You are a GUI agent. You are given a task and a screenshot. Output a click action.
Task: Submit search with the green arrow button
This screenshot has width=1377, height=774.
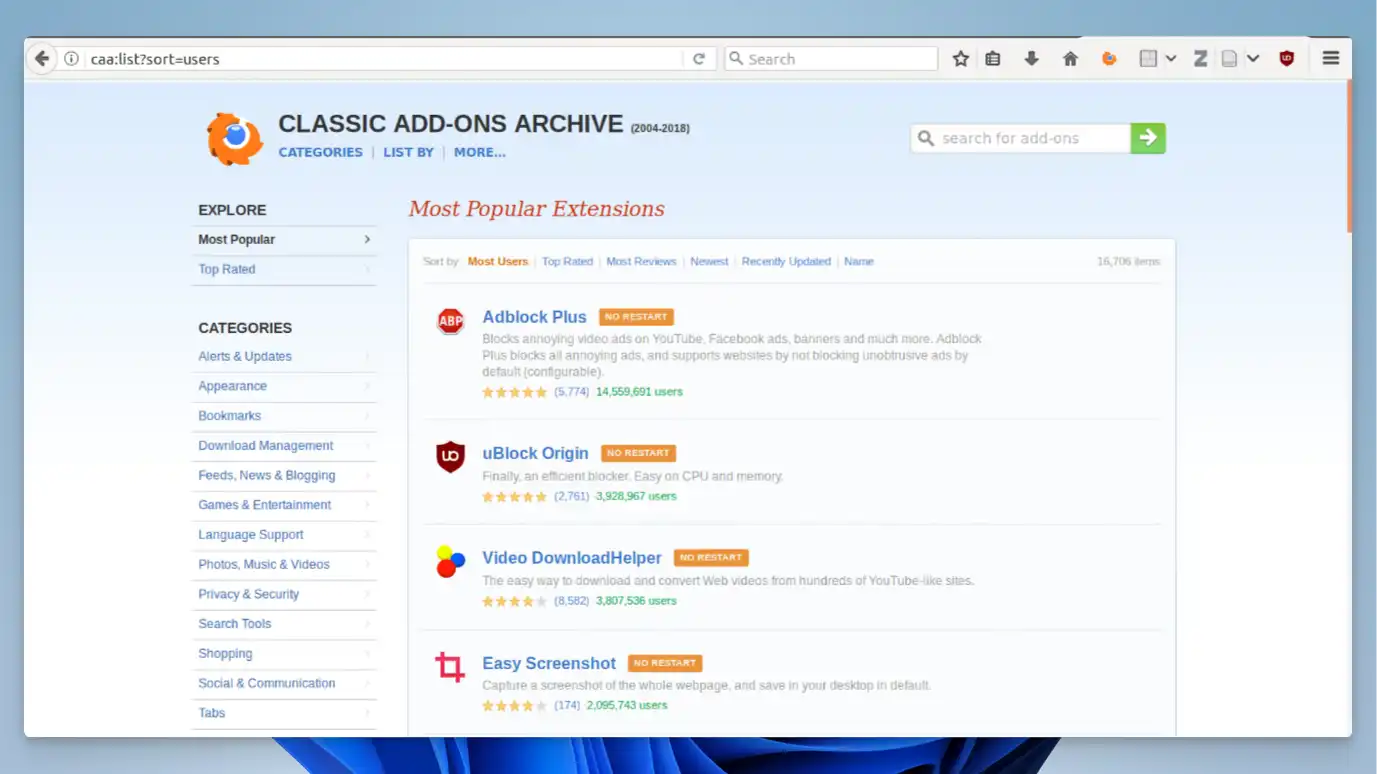pyautogui.click(x=1147, y=138)
